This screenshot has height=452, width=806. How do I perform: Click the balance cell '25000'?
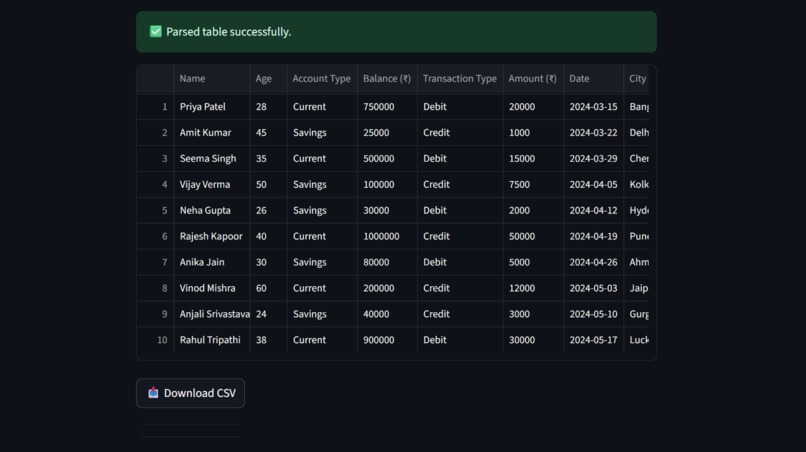[x=387, y=132]
